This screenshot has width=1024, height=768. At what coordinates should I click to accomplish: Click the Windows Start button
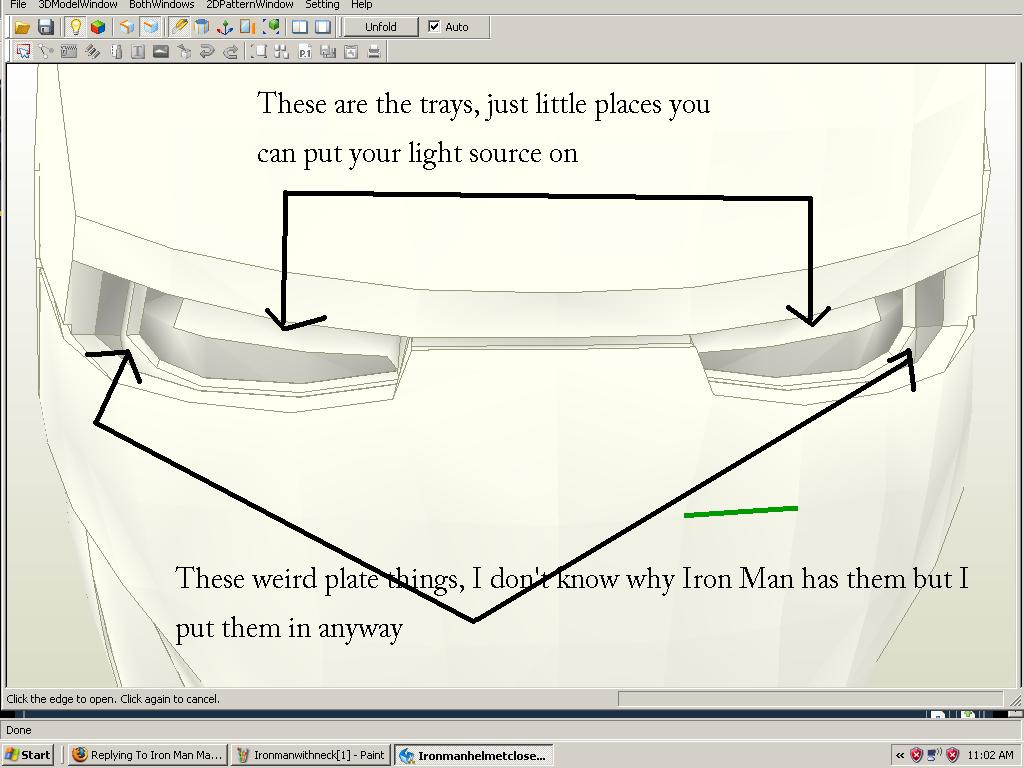pyautogui.click(x=27, y=755)
